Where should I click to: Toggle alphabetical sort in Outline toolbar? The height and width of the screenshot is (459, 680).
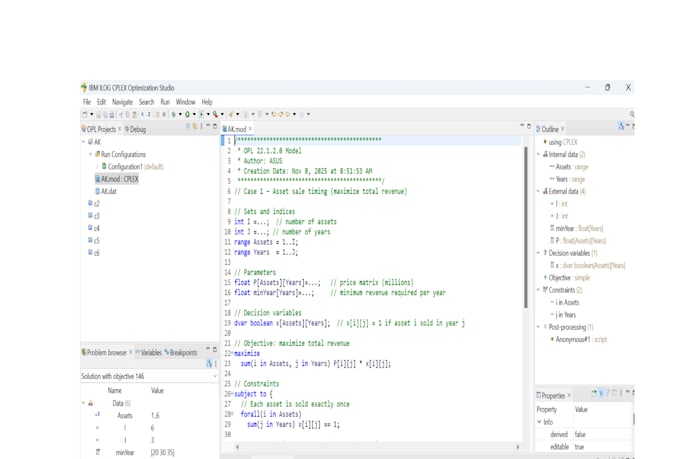[621, 126]
